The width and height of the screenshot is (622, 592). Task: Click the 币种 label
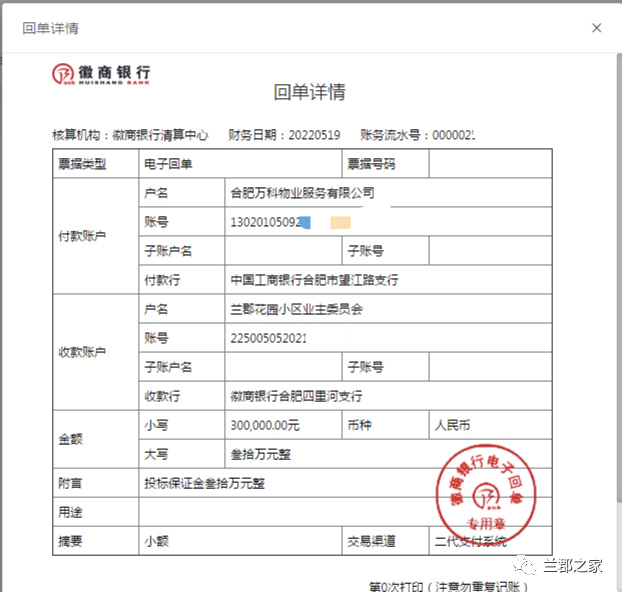pos(359,425)
